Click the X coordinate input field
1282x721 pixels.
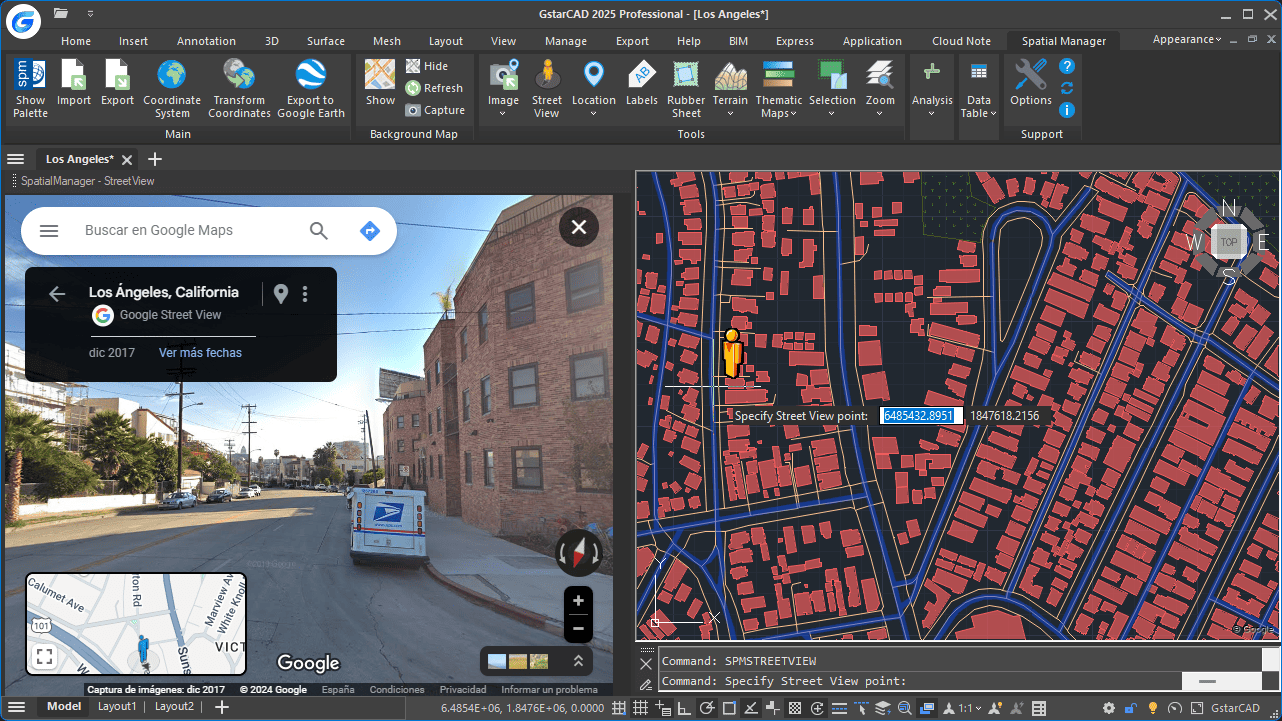921,415
